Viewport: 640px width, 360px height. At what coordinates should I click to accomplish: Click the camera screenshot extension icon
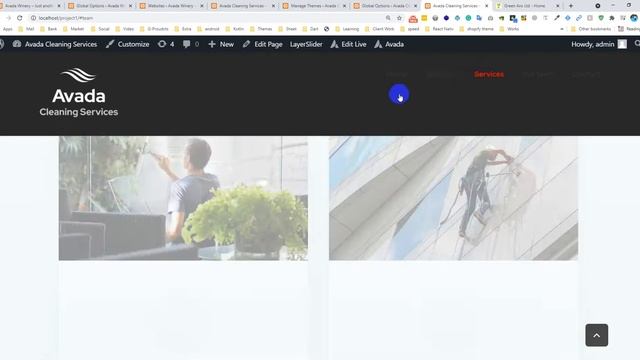coord(490,18)
